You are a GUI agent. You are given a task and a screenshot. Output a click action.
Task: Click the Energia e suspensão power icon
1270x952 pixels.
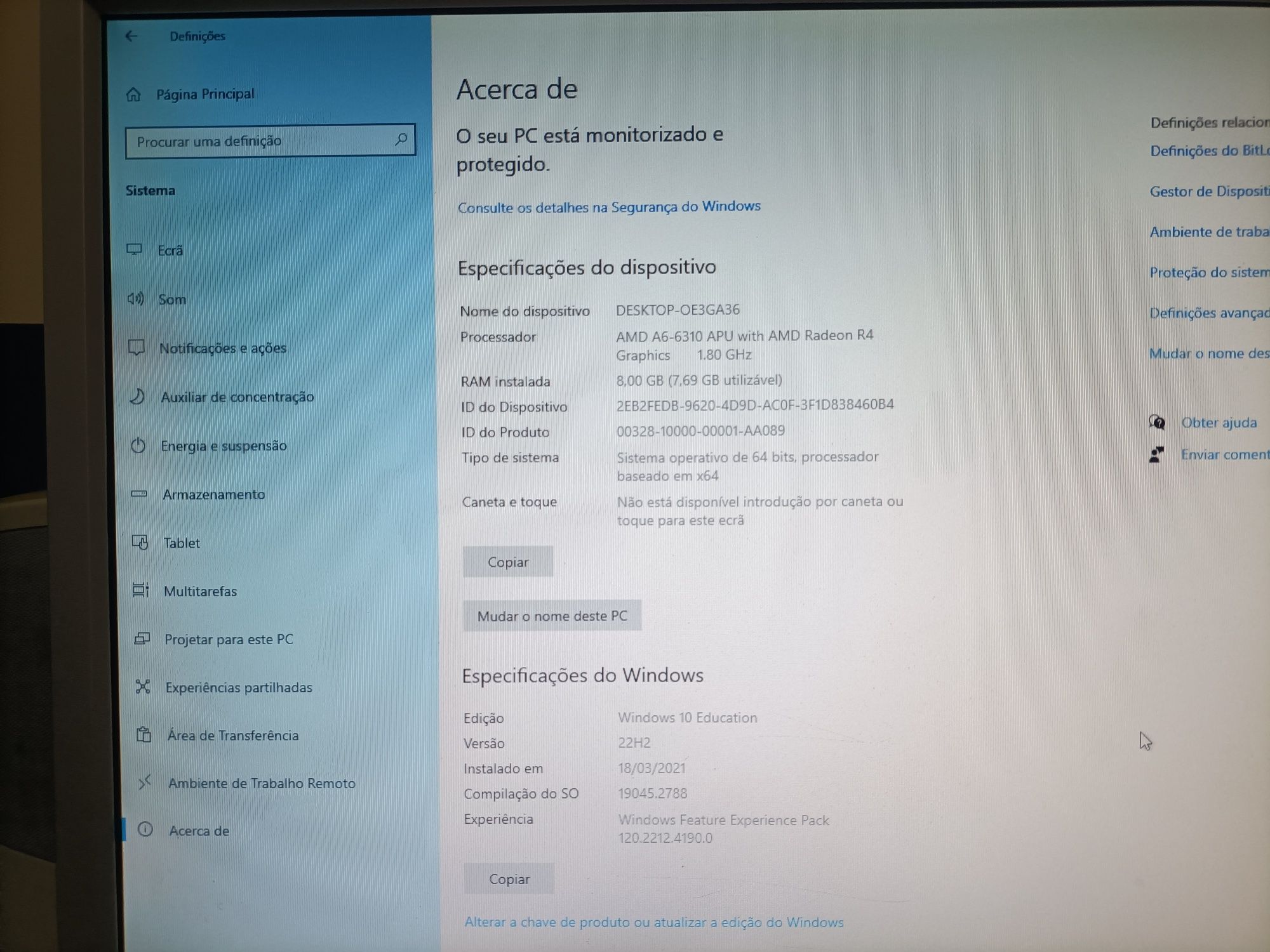(x=138, y=446)
